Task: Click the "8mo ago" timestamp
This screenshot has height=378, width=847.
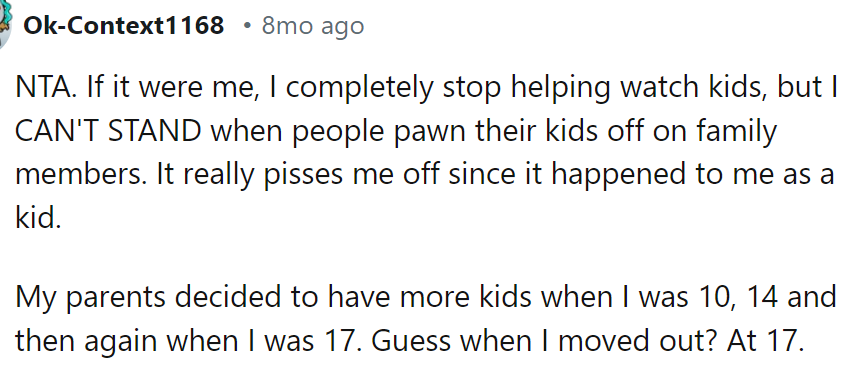Action: tap(313, 26)
